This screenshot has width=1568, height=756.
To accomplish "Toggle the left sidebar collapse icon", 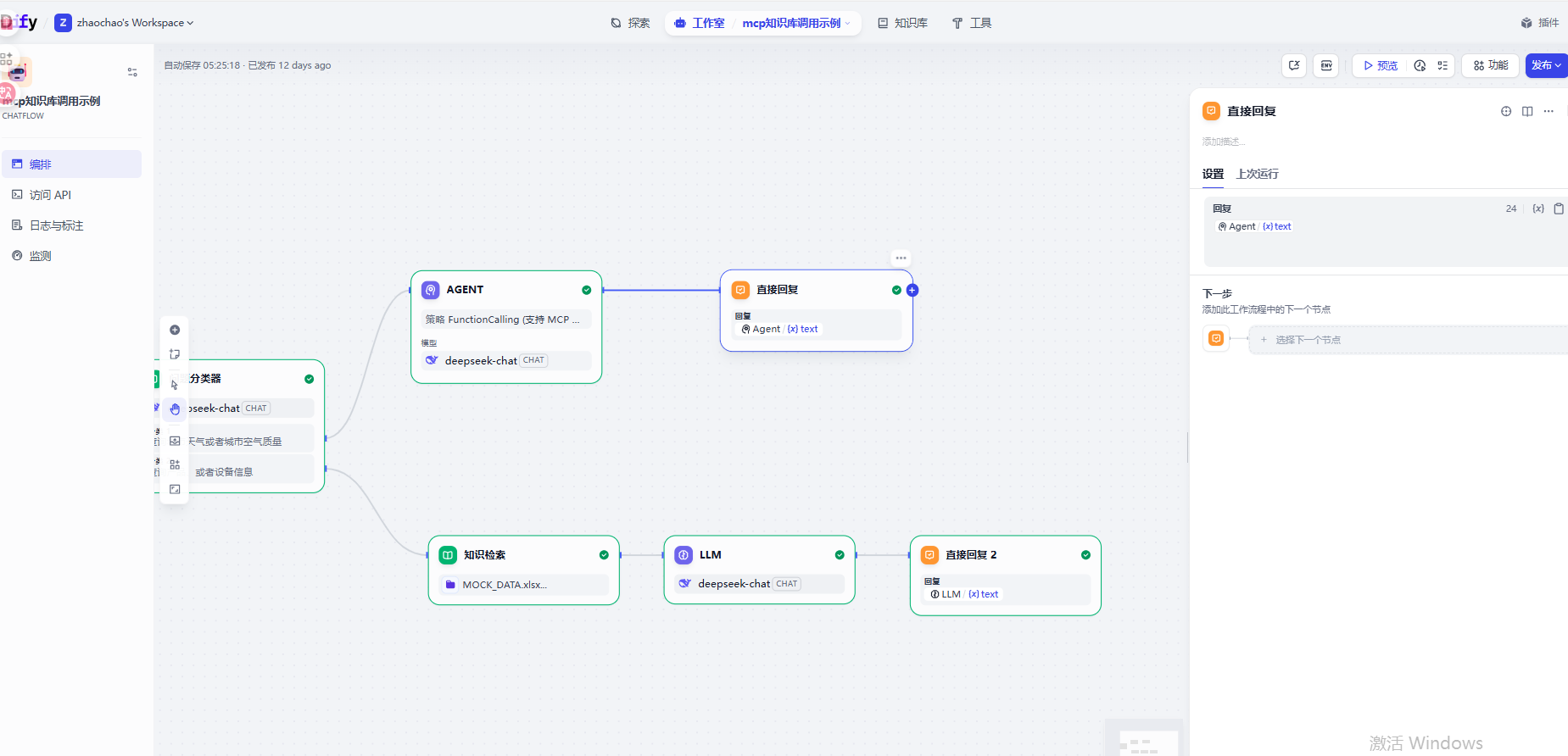I will click(132, 72).
